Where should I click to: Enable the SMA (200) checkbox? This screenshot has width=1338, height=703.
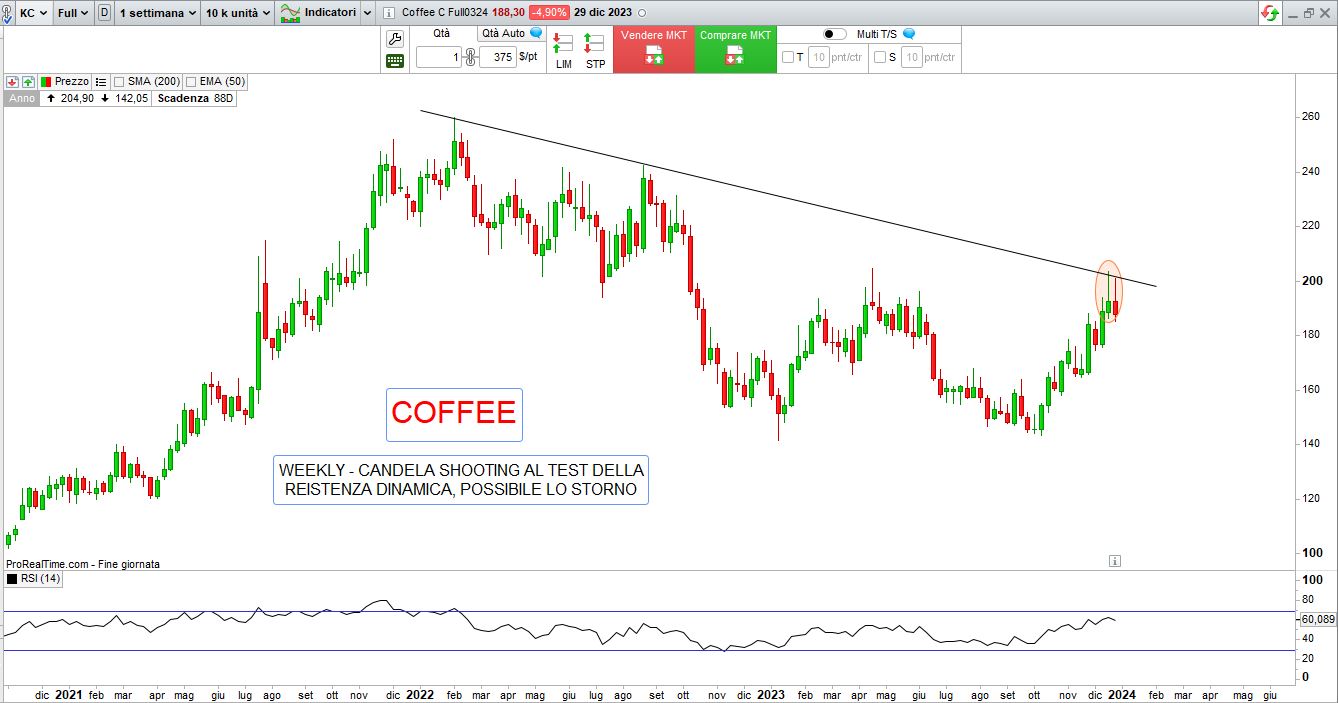tap(119, 81)
